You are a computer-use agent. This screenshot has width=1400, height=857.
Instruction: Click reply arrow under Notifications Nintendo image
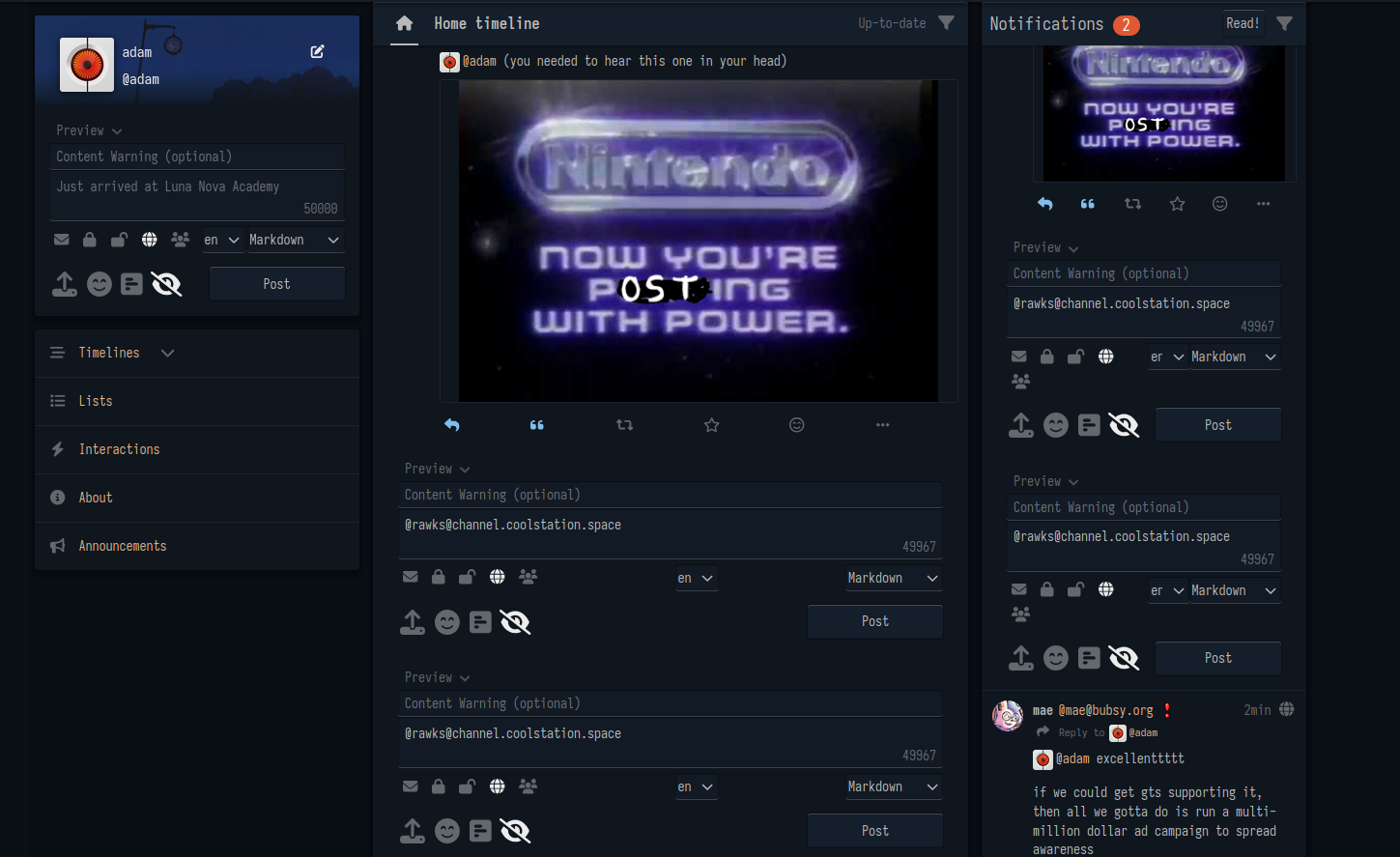(1044, 204)
